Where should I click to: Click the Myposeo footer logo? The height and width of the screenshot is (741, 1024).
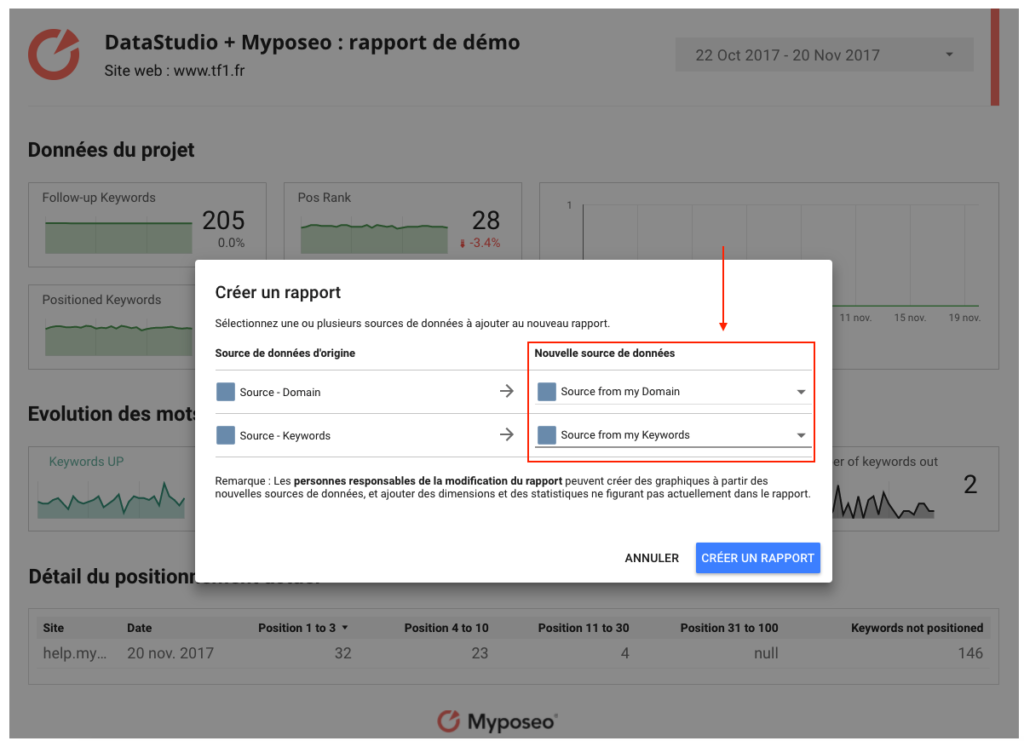(497, 721)
